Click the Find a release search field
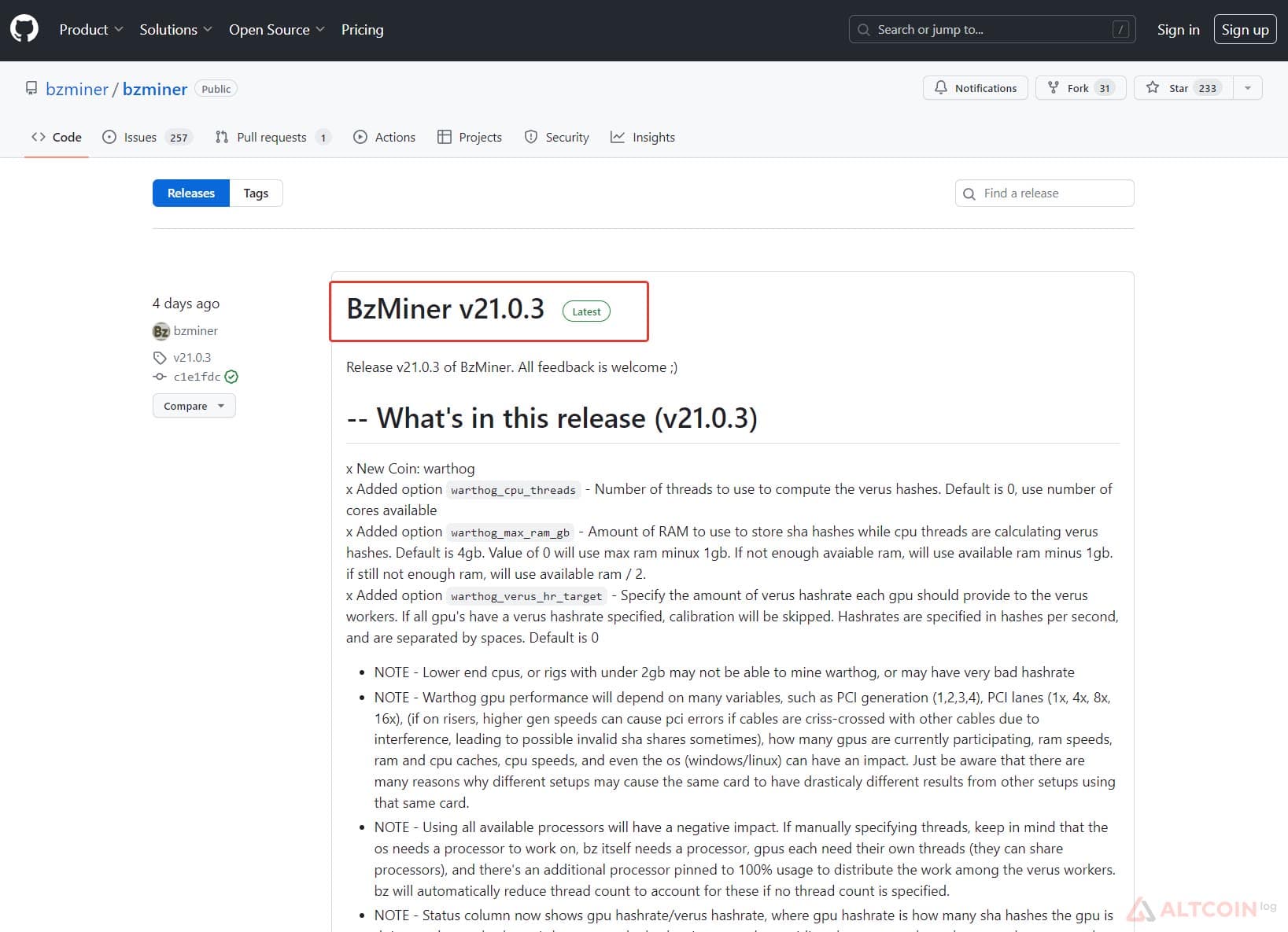Screen dimensions: 1288x932 point(1044,193)
